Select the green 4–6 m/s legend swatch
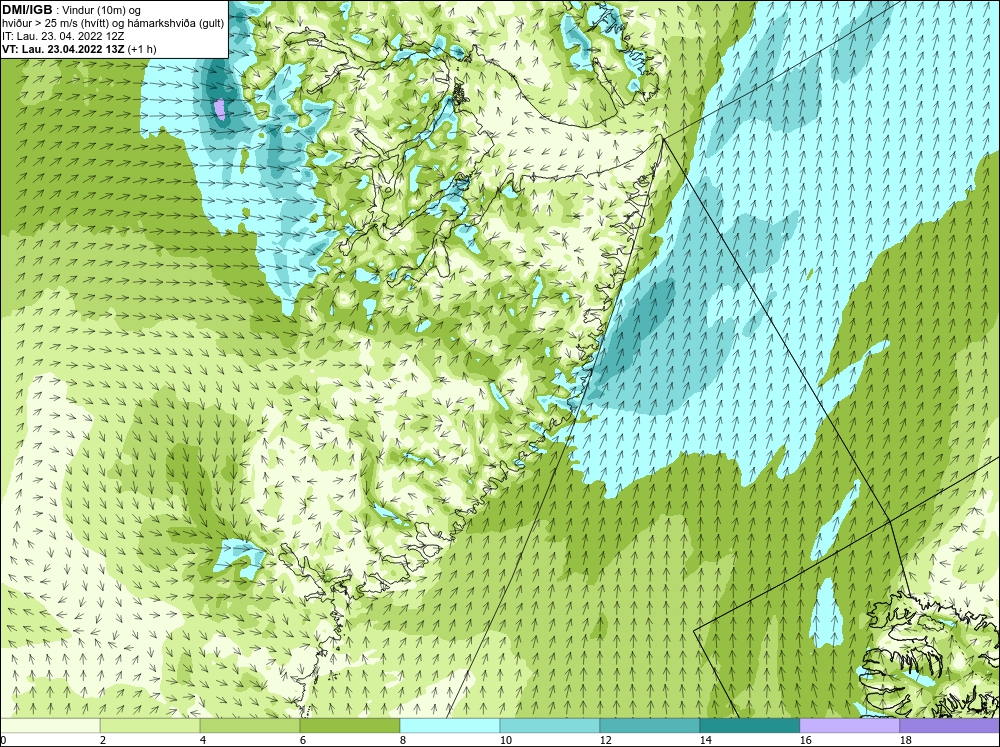Viewport: 1000px width, 747px height. (249, 725)
